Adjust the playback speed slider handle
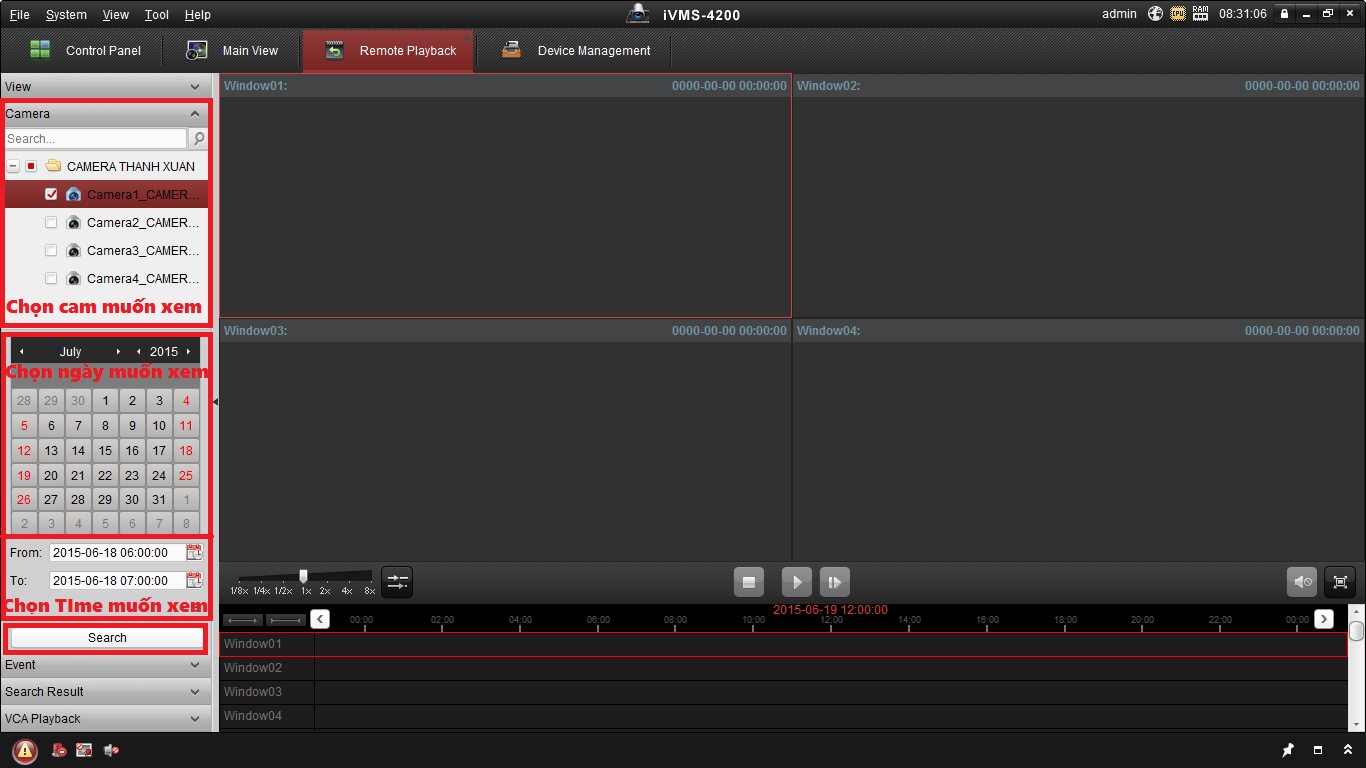The width and height of the screenshot is (1366, 768). click(x=303, y=576)
